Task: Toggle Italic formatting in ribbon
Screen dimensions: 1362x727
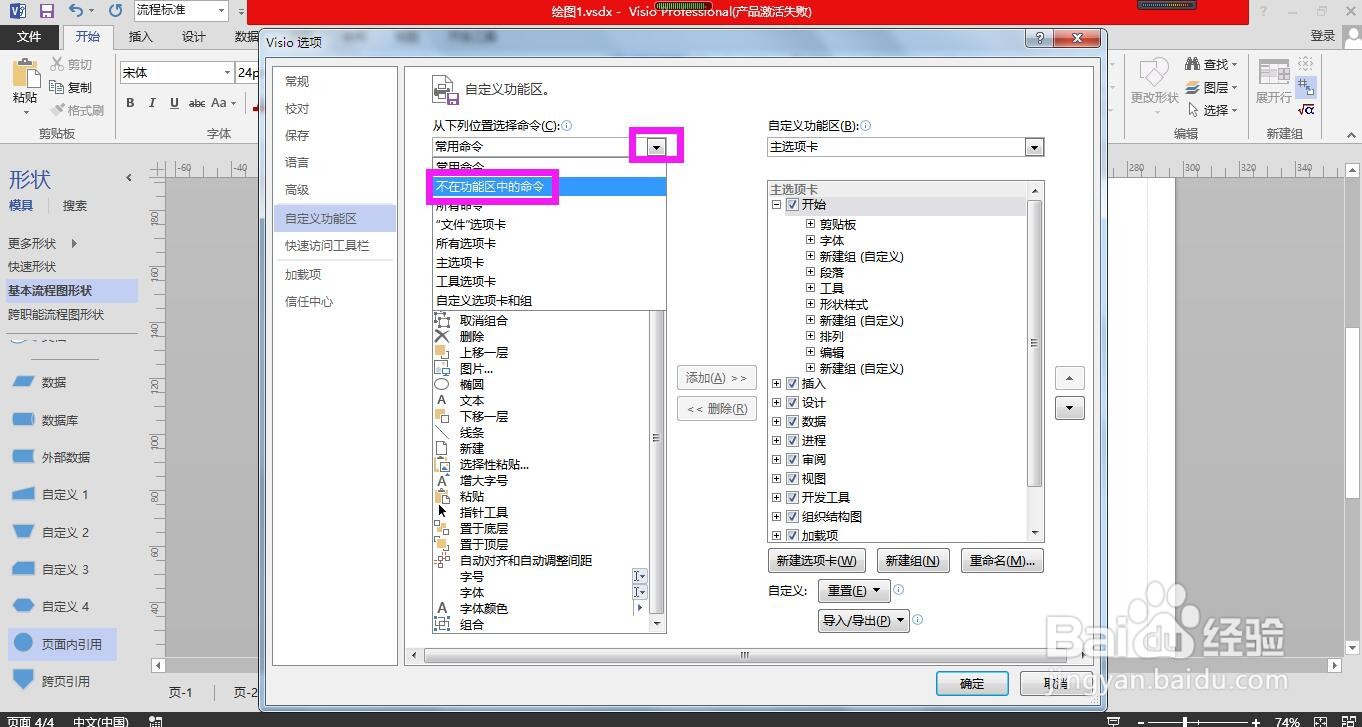Action: pyautogui.click(x=152, y=103)
